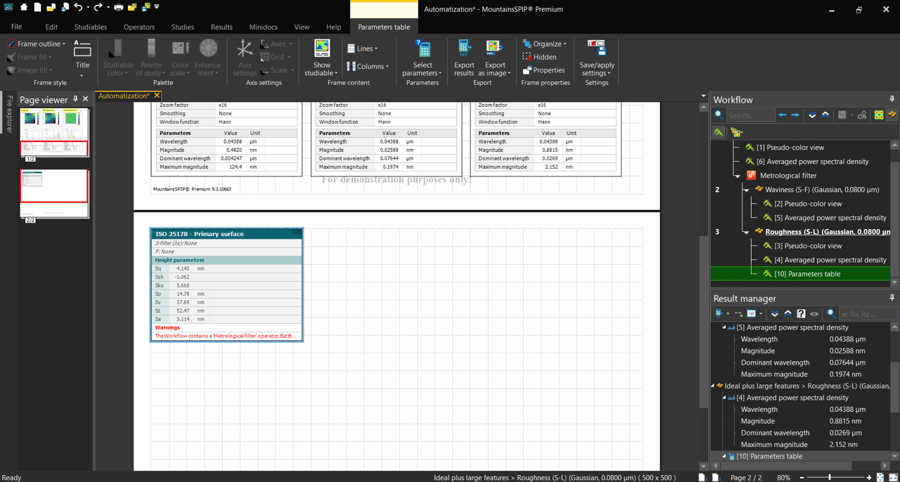Pin the Workflow panel
This screenshot has width=900, height=482.
[892, 99]
